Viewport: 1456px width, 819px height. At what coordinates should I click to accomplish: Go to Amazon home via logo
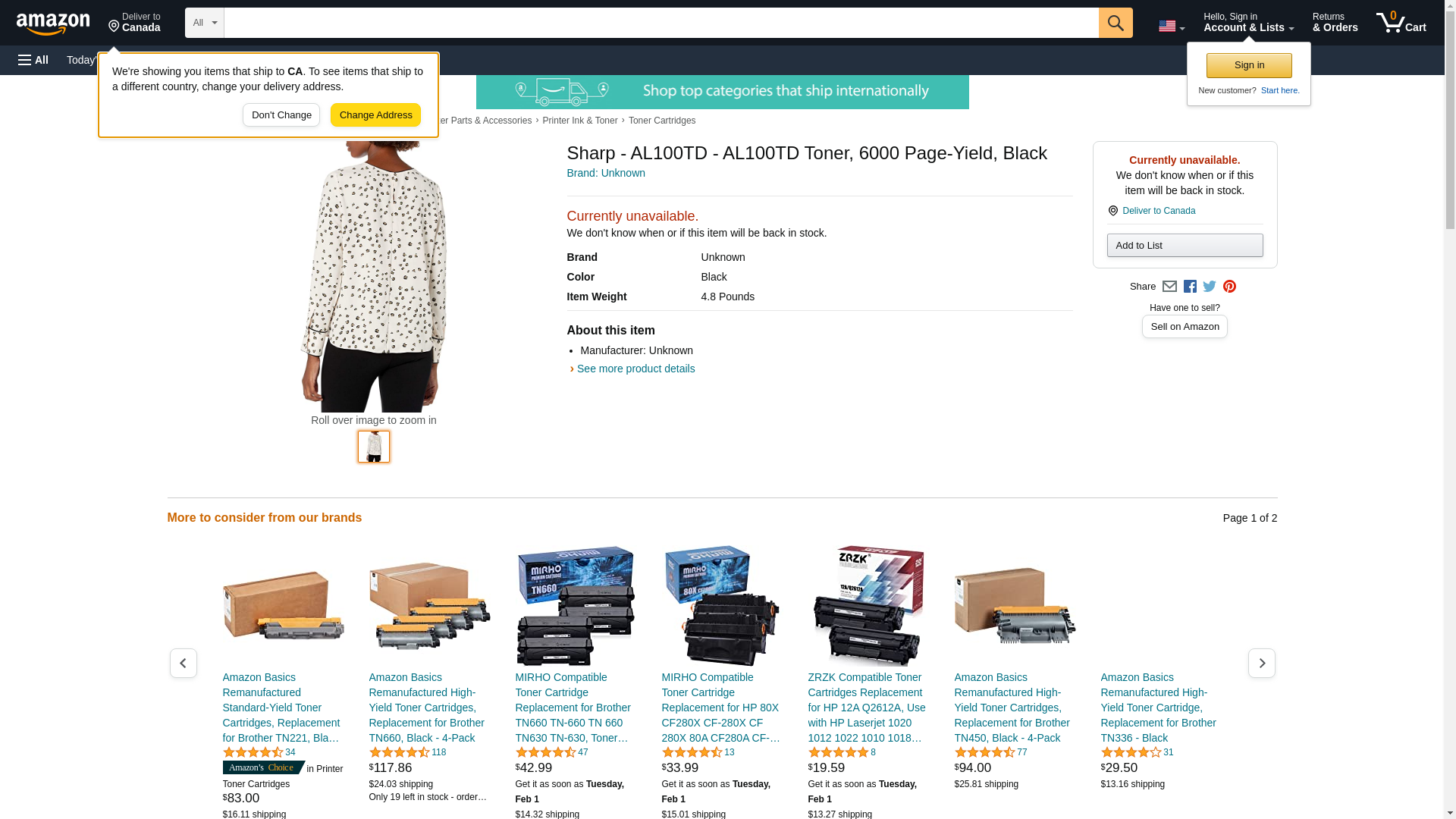point(53,24)
